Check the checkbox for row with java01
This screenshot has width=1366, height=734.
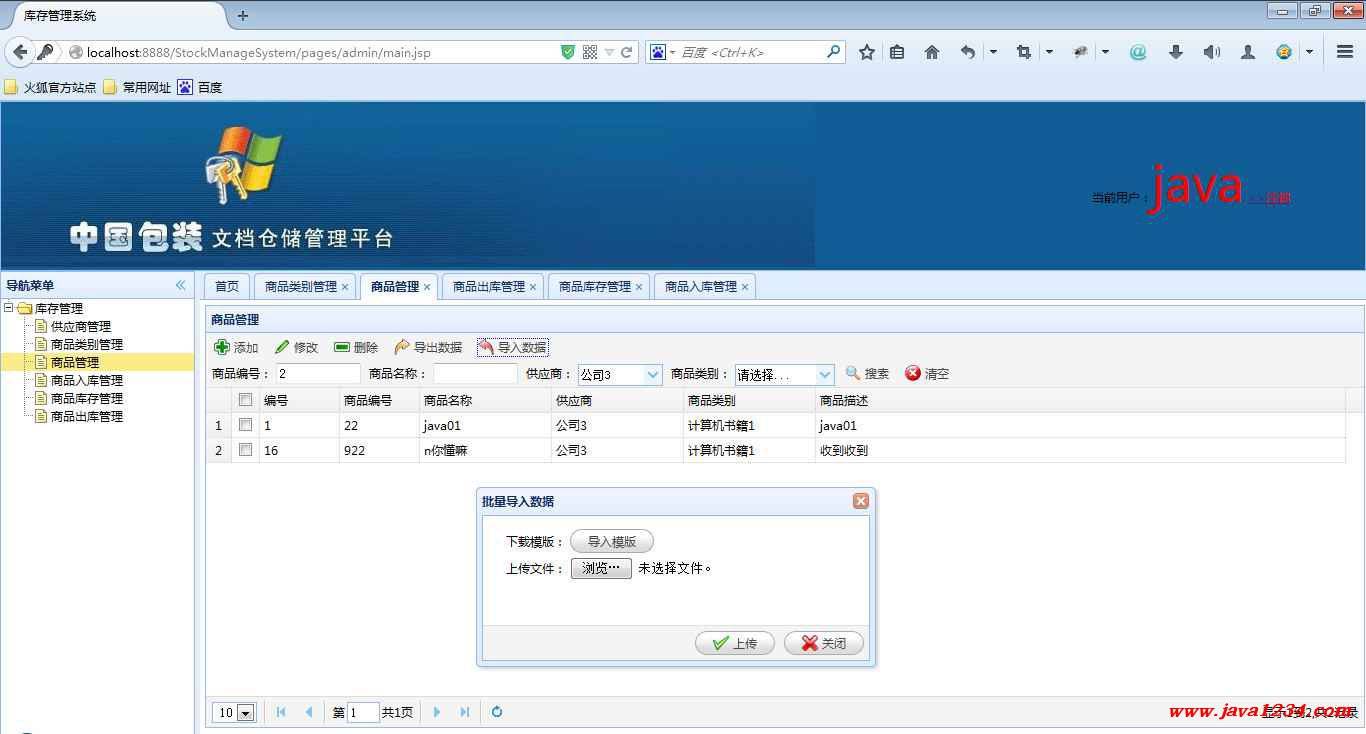tap(245, 425)
